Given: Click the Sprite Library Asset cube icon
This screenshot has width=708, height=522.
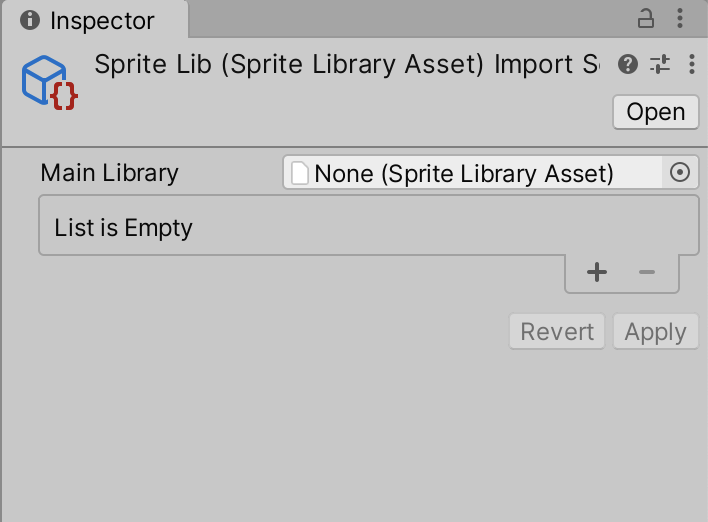Looking at the screenshot, I should pos(49,83).
